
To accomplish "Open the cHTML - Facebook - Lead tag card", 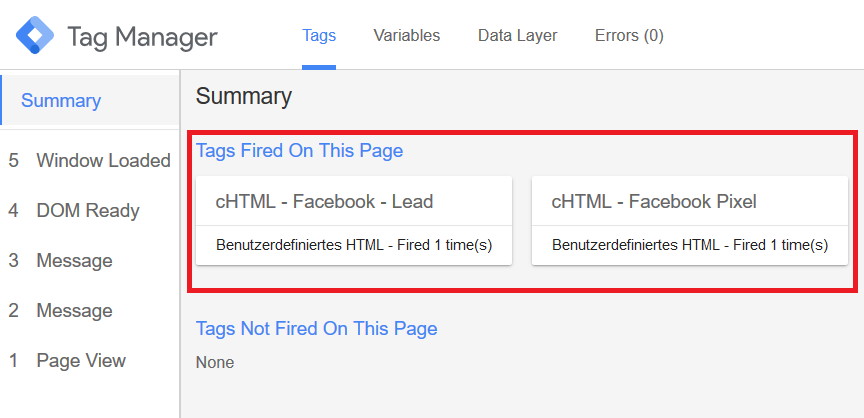I will pos(354,220).
